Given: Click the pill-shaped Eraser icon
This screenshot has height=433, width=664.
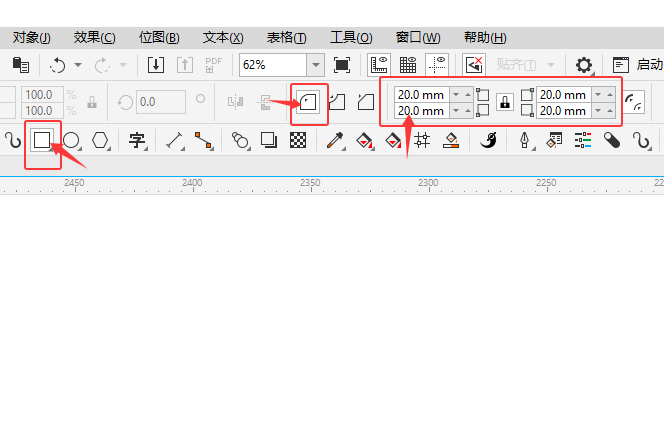Looking at the screenshot, I should click(x=612, y=140).
